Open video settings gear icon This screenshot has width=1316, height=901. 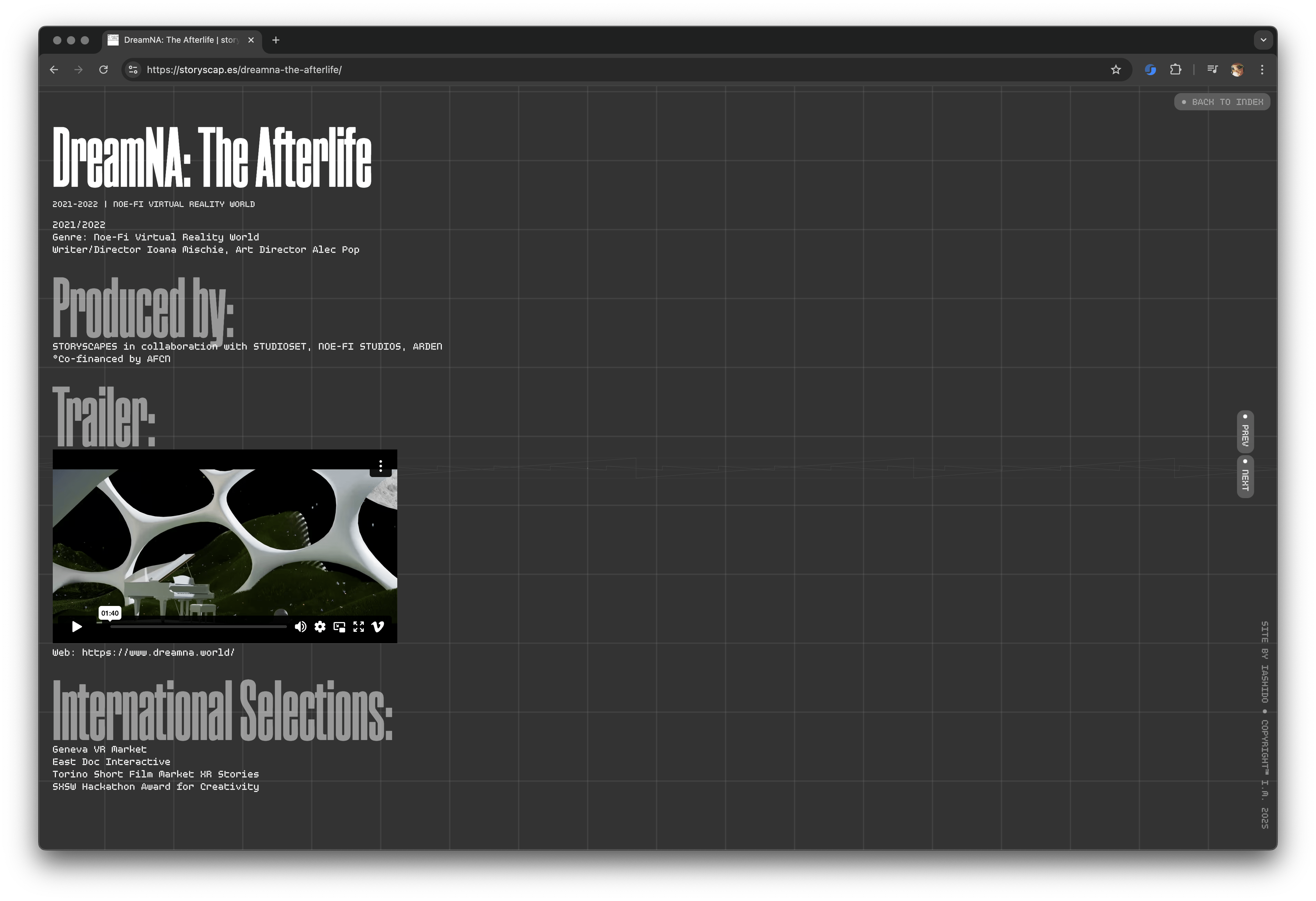point(320,627)
